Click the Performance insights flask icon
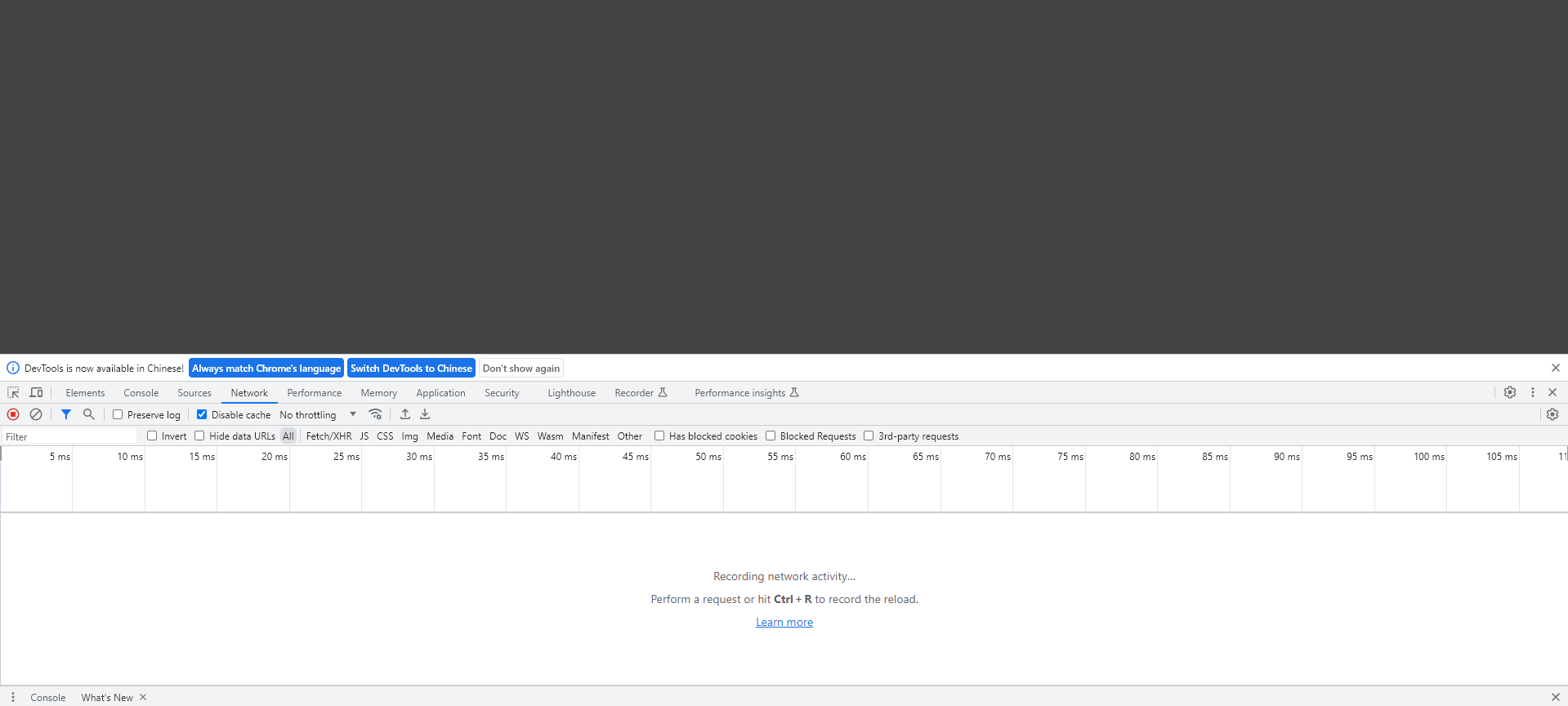 [794, 393]
